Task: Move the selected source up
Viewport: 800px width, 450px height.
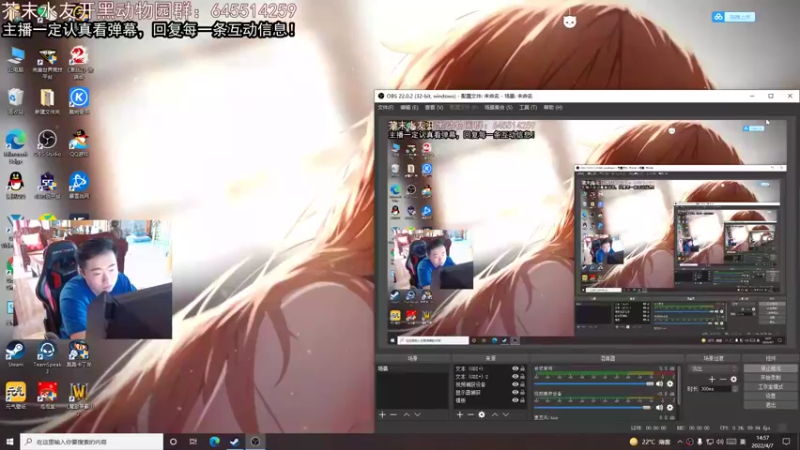Action: click(494, 415)
